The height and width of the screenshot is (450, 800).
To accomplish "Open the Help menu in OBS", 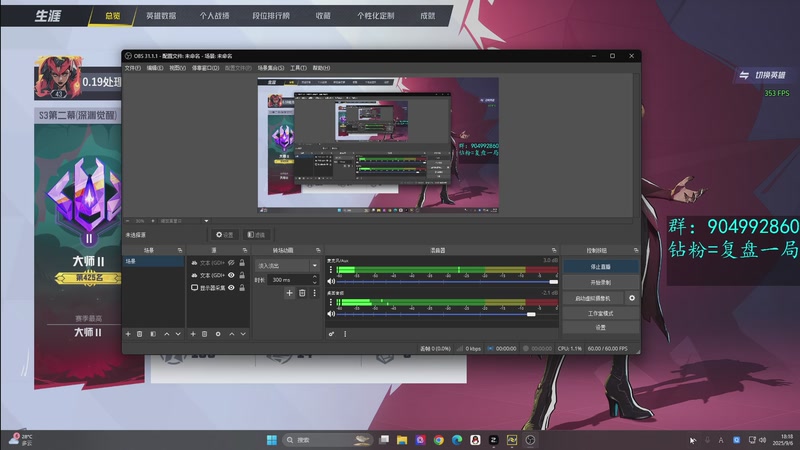I will coord(321,68).
